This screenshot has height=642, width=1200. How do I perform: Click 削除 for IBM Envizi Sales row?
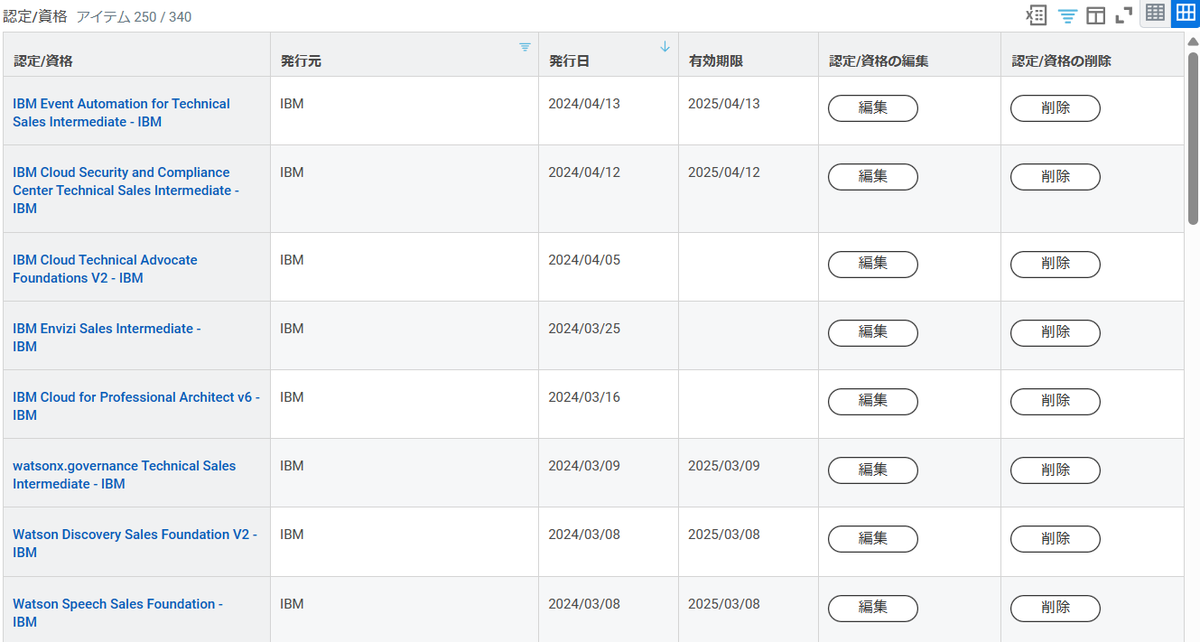coord(1055,333)
